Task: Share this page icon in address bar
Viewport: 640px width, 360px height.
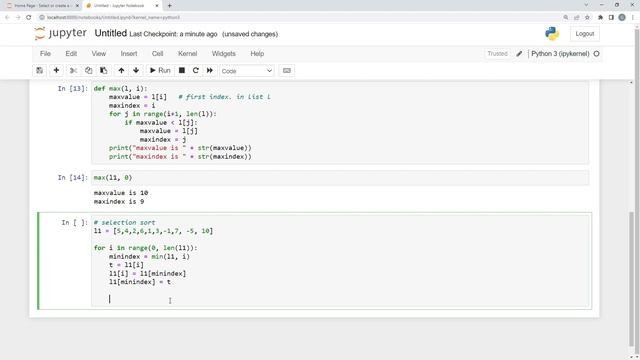Action: click(576, 18)
